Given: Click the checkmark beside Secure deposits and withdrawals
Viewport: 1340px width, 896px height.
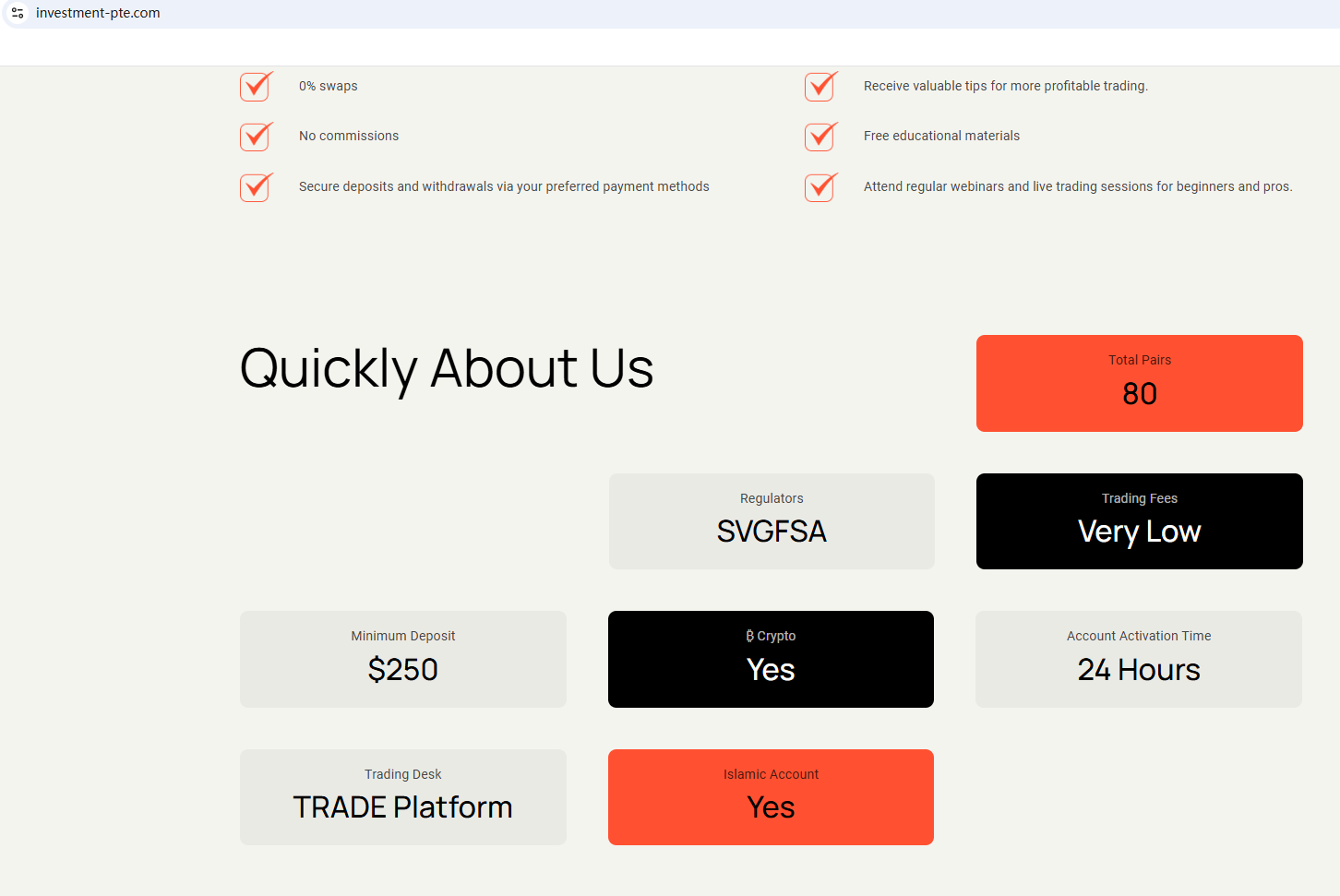Looking at the screenshot, I should tap(256, 187).
